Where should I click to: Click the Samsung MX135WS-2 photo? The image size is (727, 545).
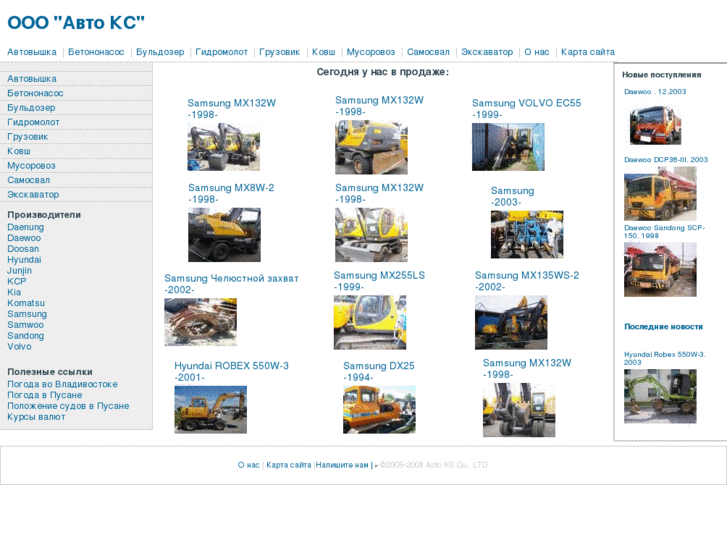pos(511,322)
